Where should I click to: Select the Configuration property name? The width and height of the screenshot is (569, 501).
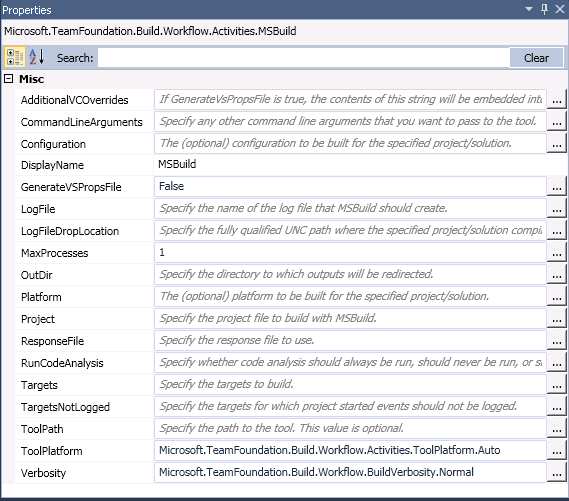(53, 144)
